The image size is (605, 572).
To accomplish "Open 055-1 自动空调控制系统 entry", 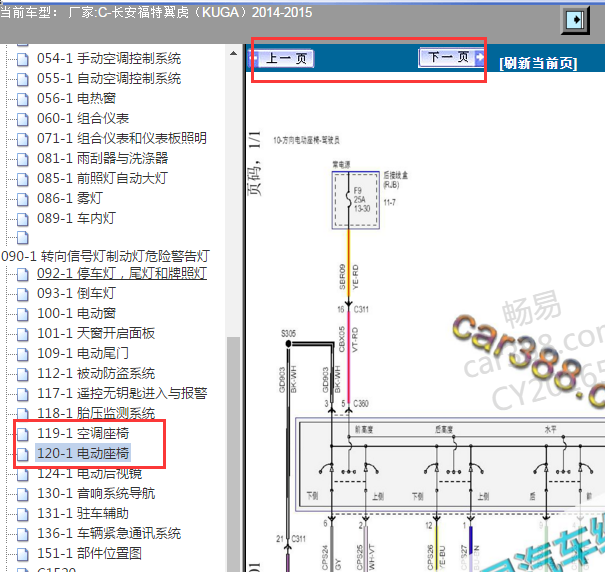I will (109, 79).
